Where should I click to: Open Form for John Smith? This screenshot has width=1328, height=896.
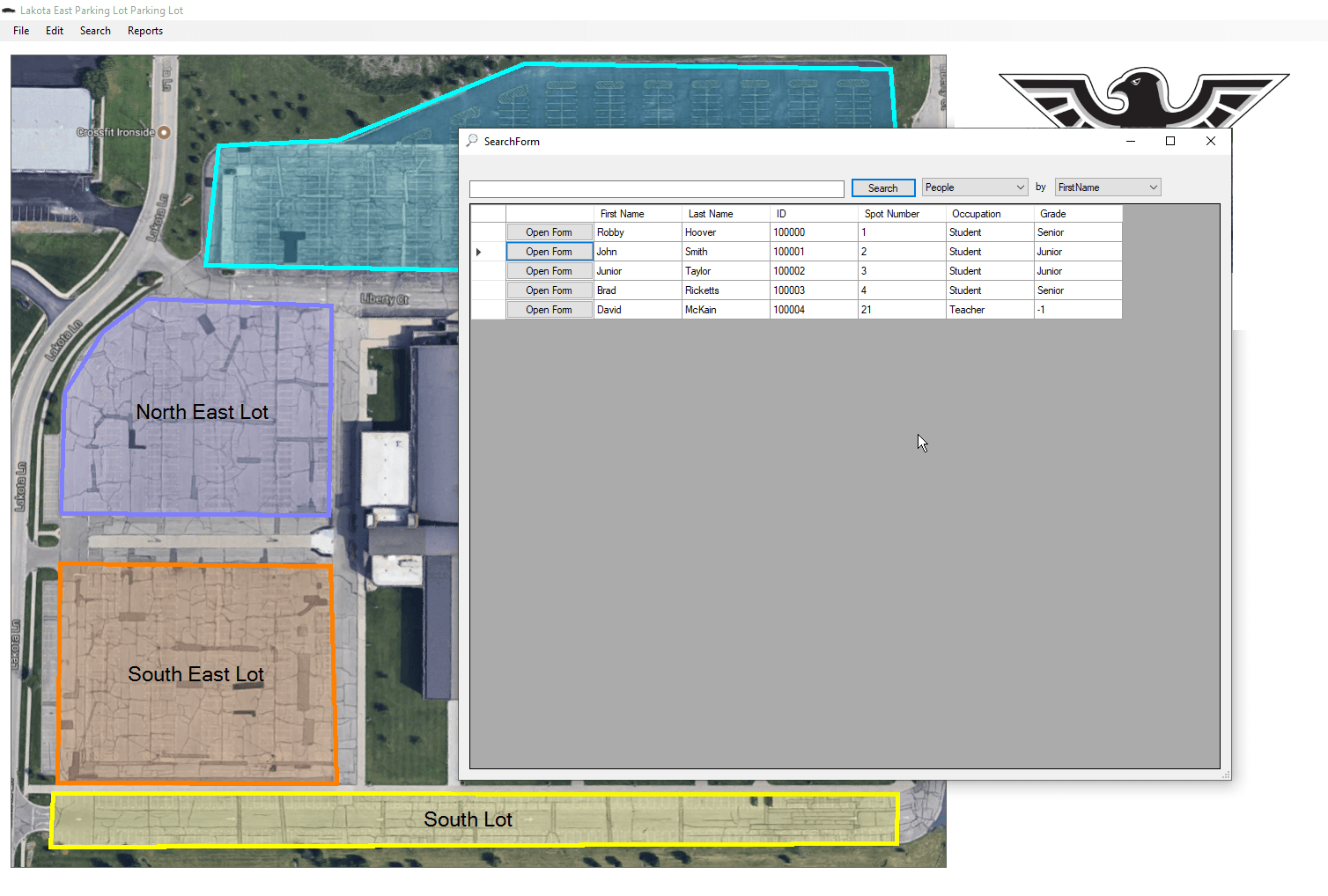(x=550, y=252)
